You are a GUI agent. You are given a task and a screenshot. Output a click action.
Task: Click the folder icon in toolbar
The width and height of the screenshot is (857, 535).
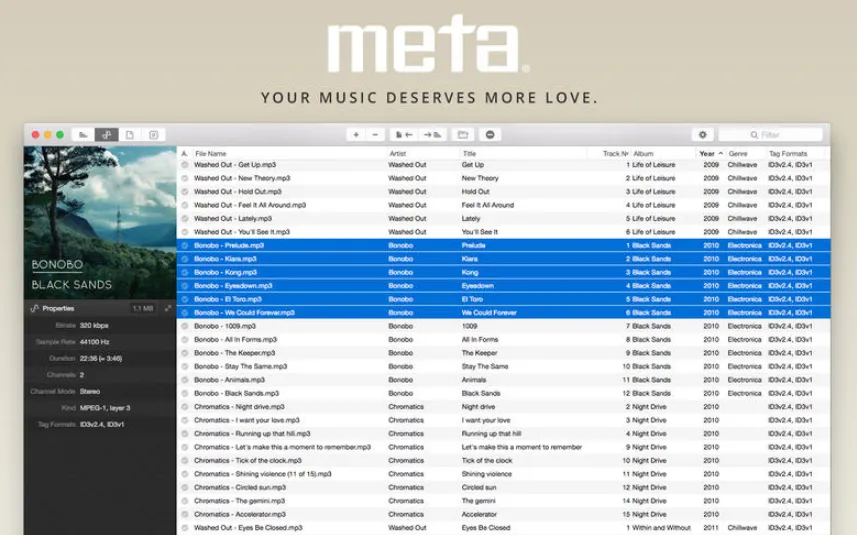(x=463, y=134)
